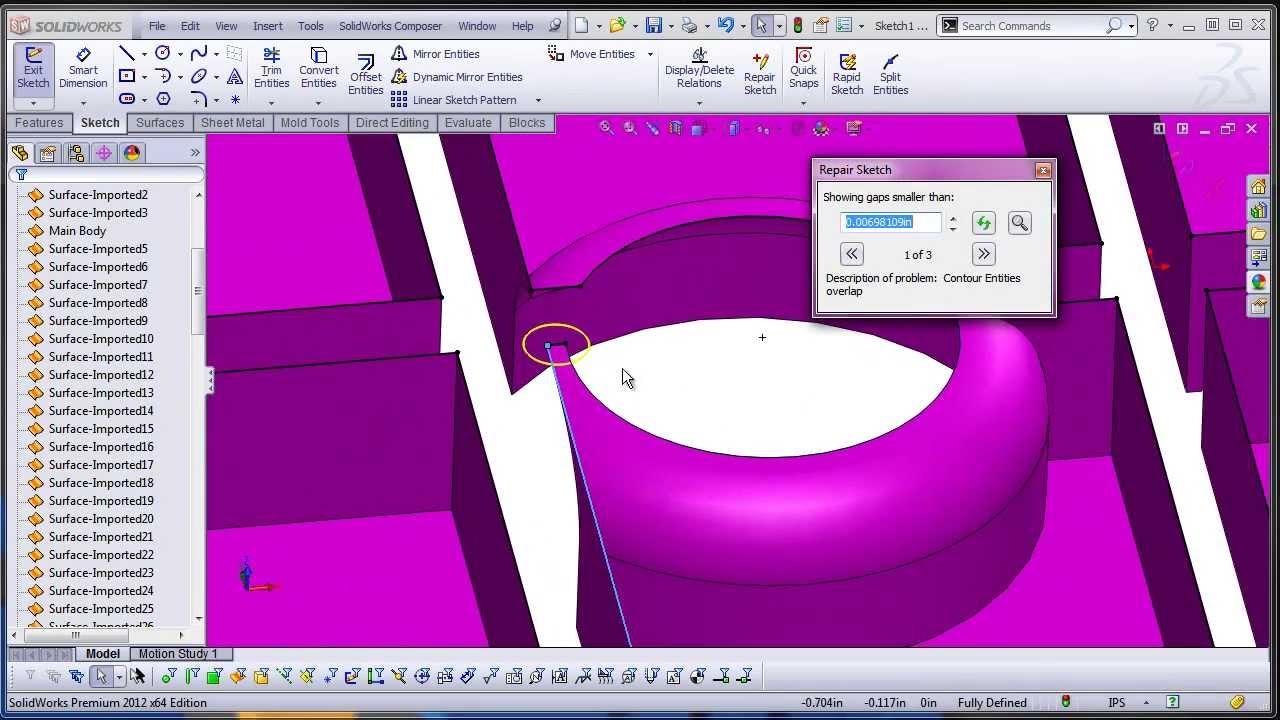The height and width of the screenshot is (720, 1280).
Task: Open the ConfigurationManager tab
Action: click(x=75, y=153)
